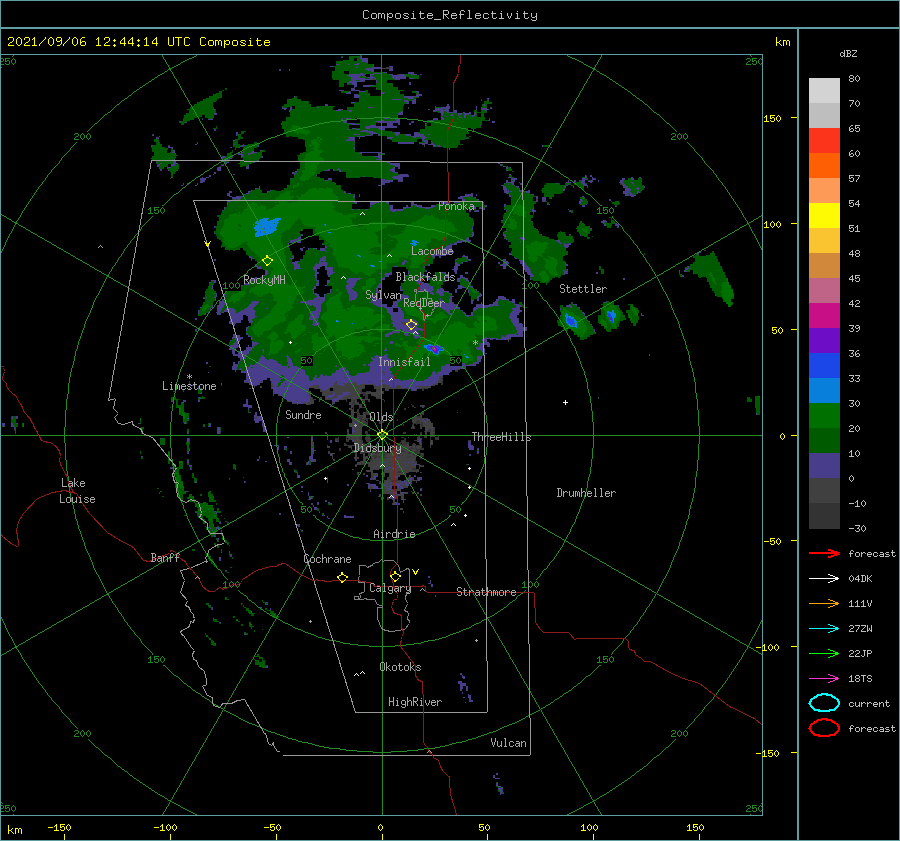The width and height of the screenshot is (900, 841).
Task: Click the yellow diamond marker above Calgary
Action: click(x=395, y=576)
